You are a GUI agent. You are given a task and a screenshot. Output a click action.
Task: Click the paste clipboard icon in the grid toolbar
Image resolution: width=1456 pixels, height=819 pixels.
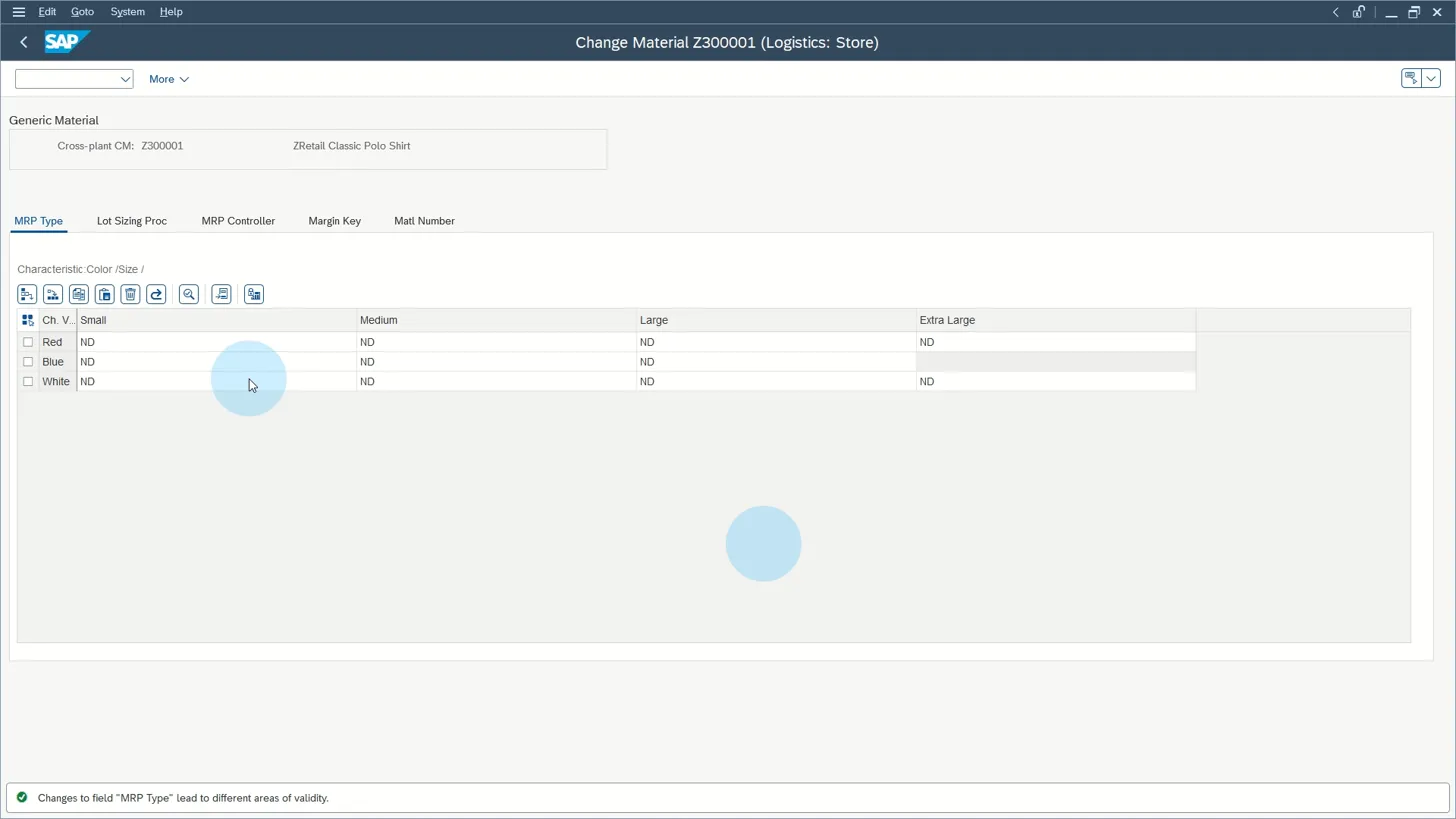click(105, 294)
